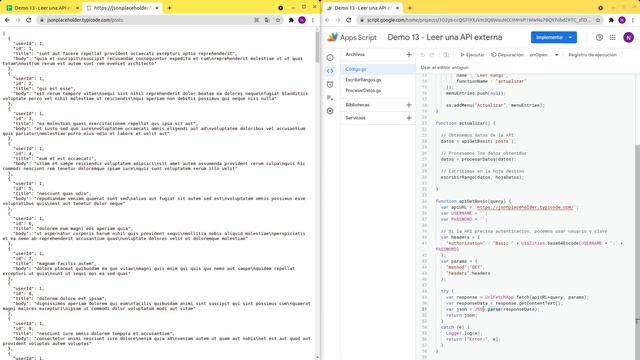Click Archivos section header
Screen dimensions: 640x360
click(x=355, y=55)
